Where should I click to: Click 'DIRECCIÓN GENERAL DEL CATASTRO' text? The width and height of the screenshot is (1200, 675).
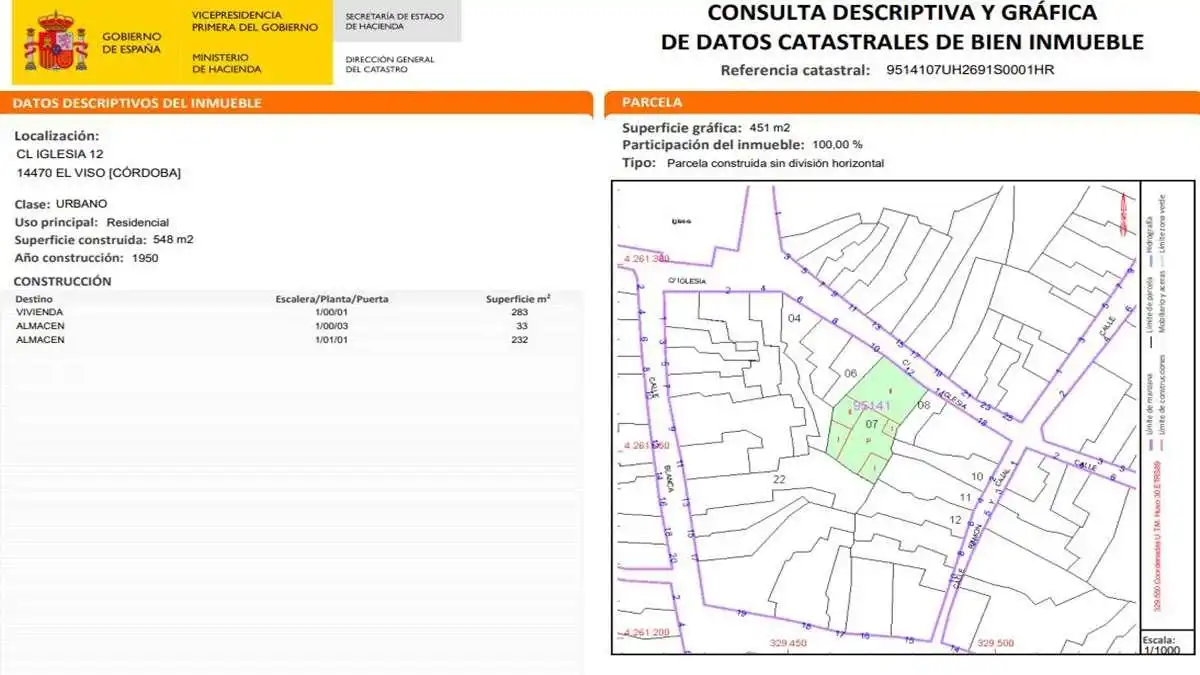(x=390, y=64)
